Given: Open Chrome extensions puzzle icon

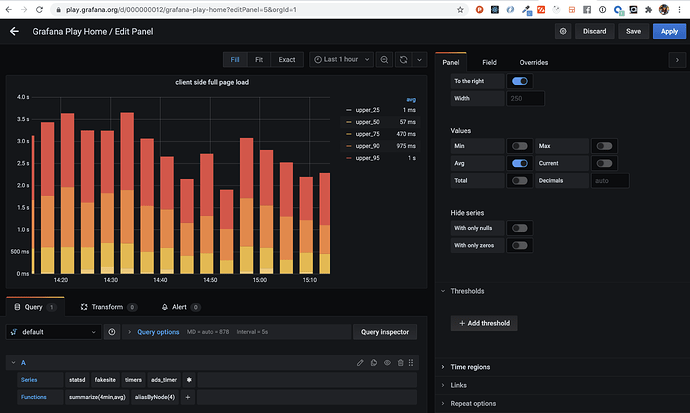Looking at the screenshot, I should (x=648, y=9).
